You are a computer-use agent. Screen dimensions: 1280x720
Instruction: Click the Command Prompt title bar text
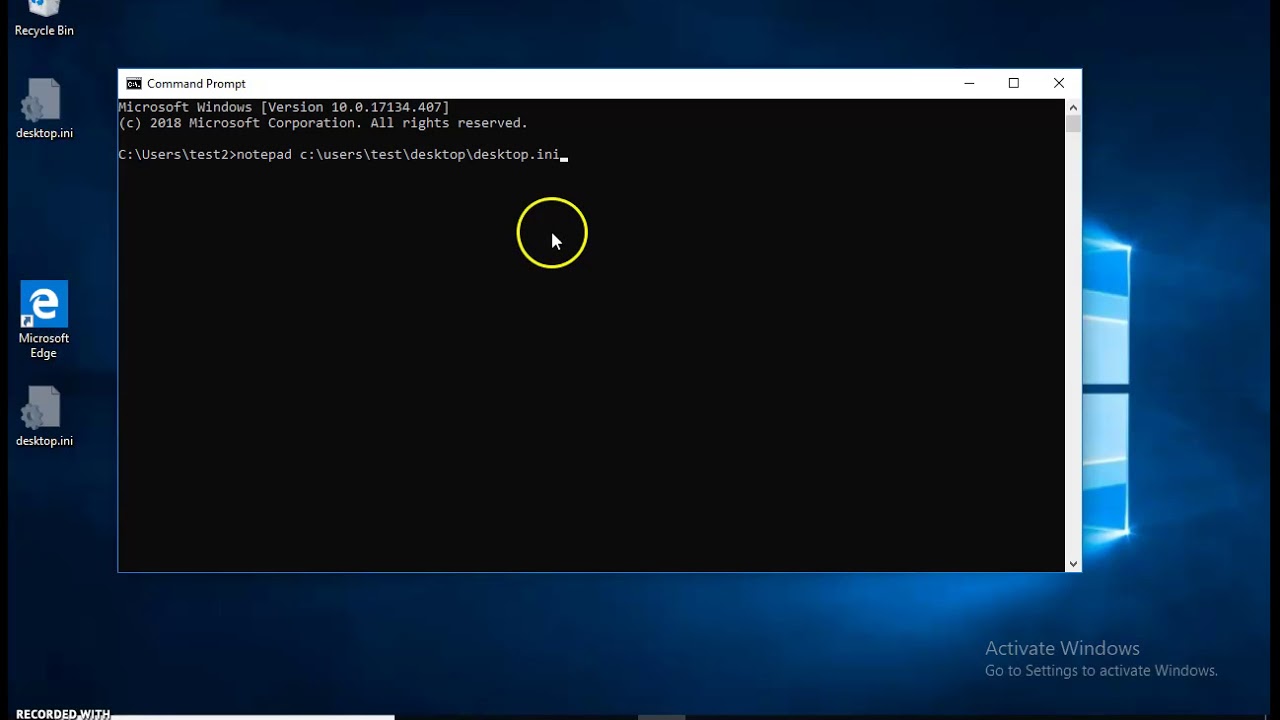[x=196, y=84]
